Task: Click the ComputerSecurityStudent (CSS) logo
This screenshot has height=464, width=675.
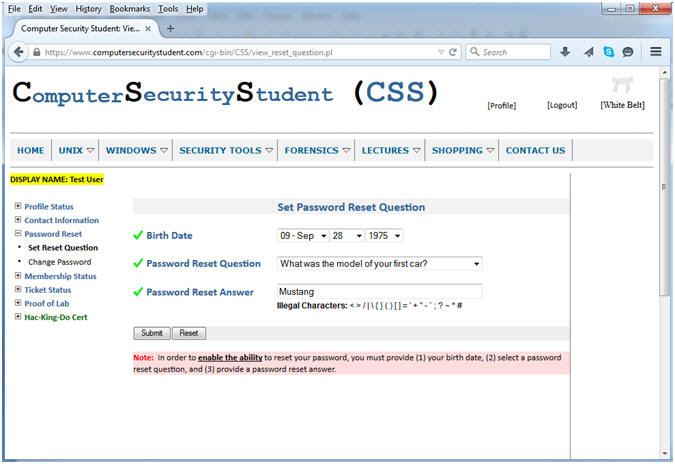Action: click(225, 93)
